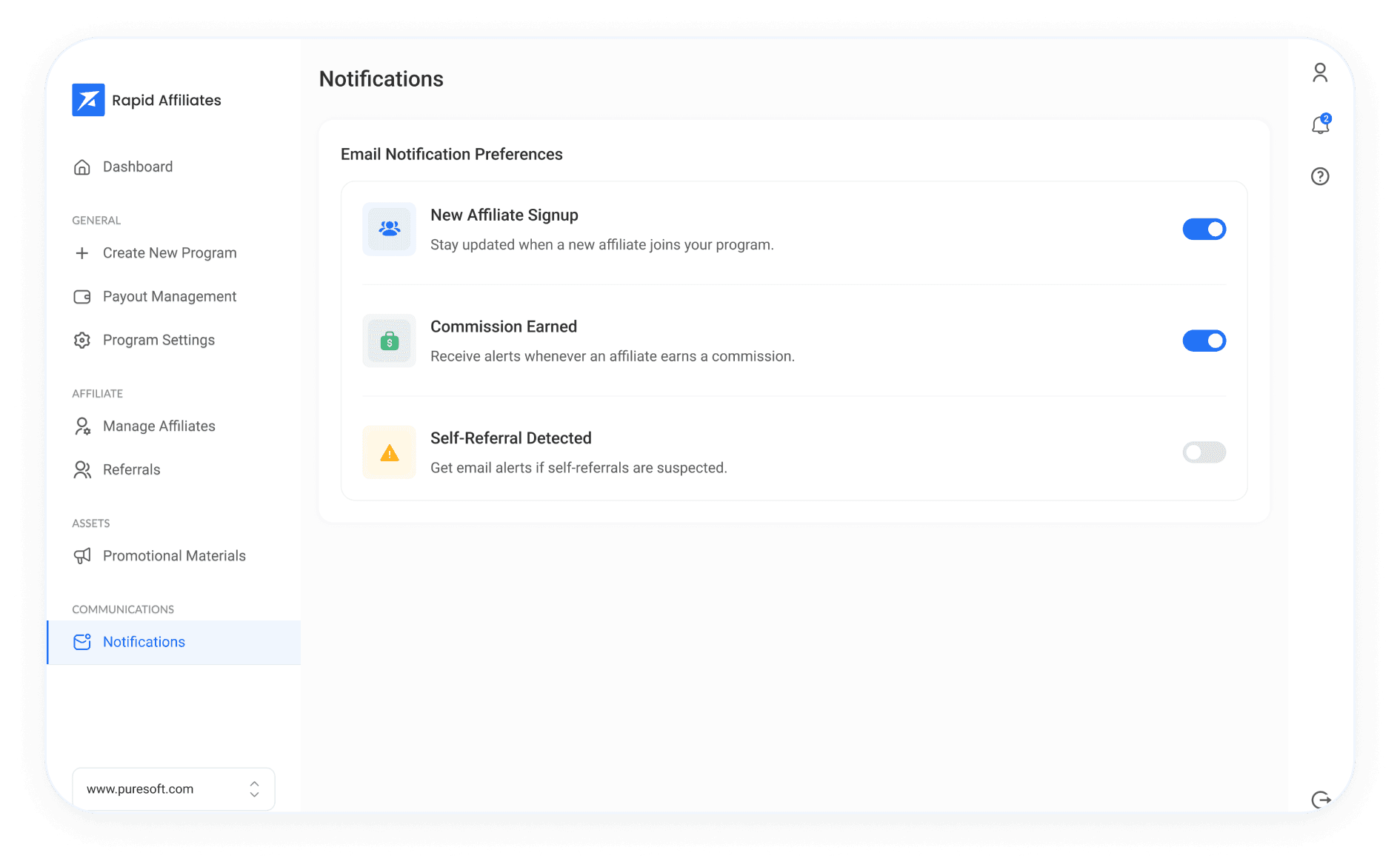Image resolution: width=1400 pixels, height=867 pixels.
Task: Click the Rapid Affiliates brand name
Action: (x=167, y=100)
